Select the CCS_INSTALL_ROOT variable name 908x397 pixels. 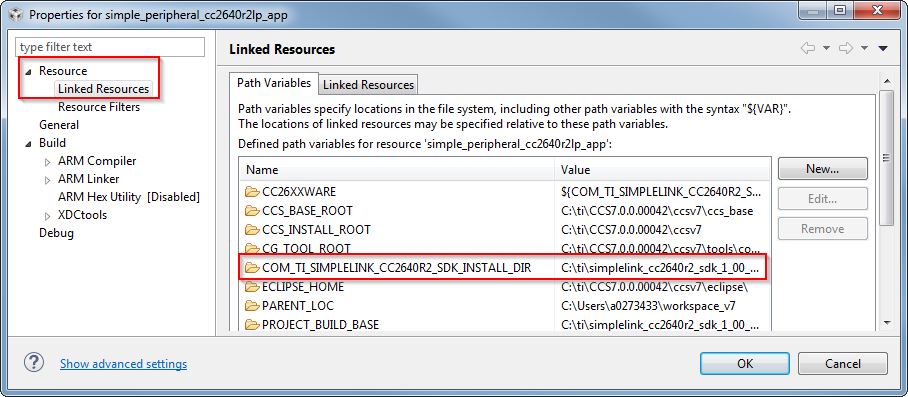point(316,230)
